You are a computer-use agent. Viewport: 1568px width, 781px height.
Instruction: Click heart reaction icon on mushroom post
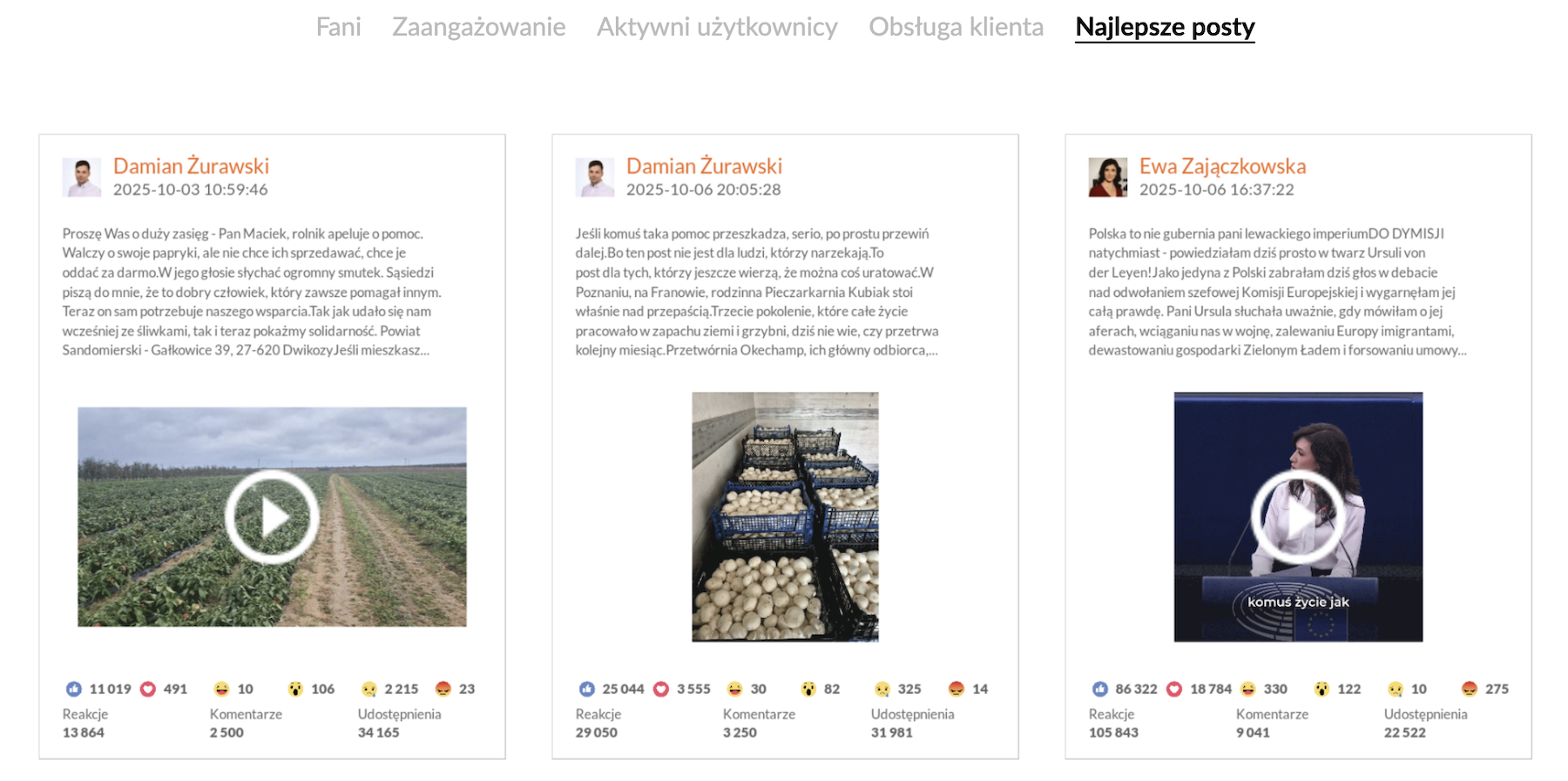(x=661, y=689)
